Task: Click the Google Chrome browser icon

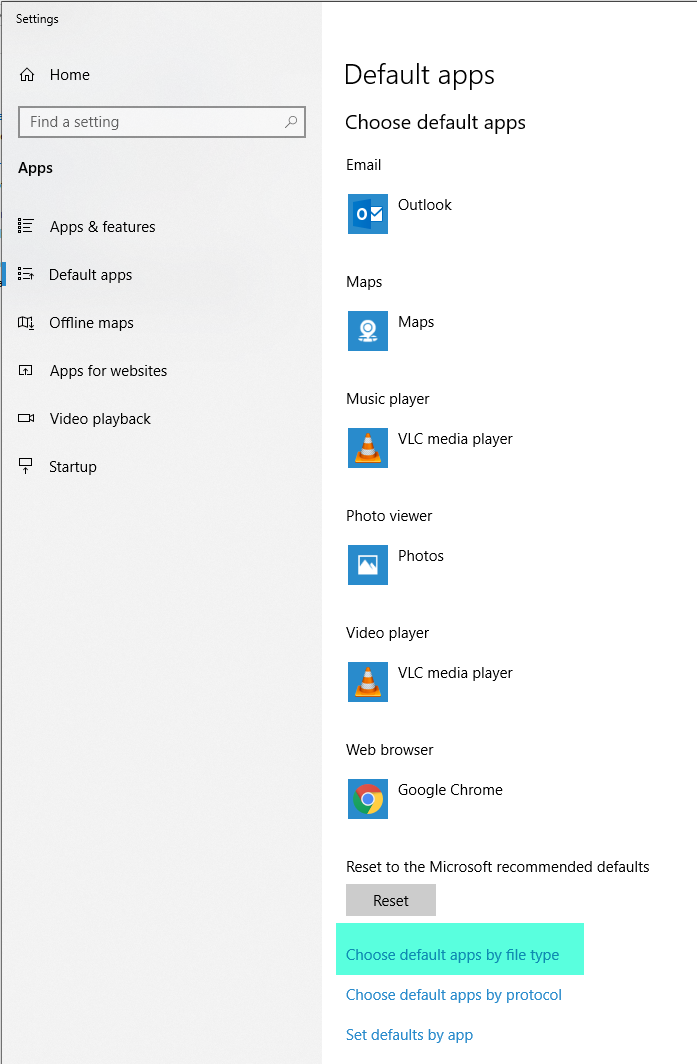Action: (x=367, y=799)
